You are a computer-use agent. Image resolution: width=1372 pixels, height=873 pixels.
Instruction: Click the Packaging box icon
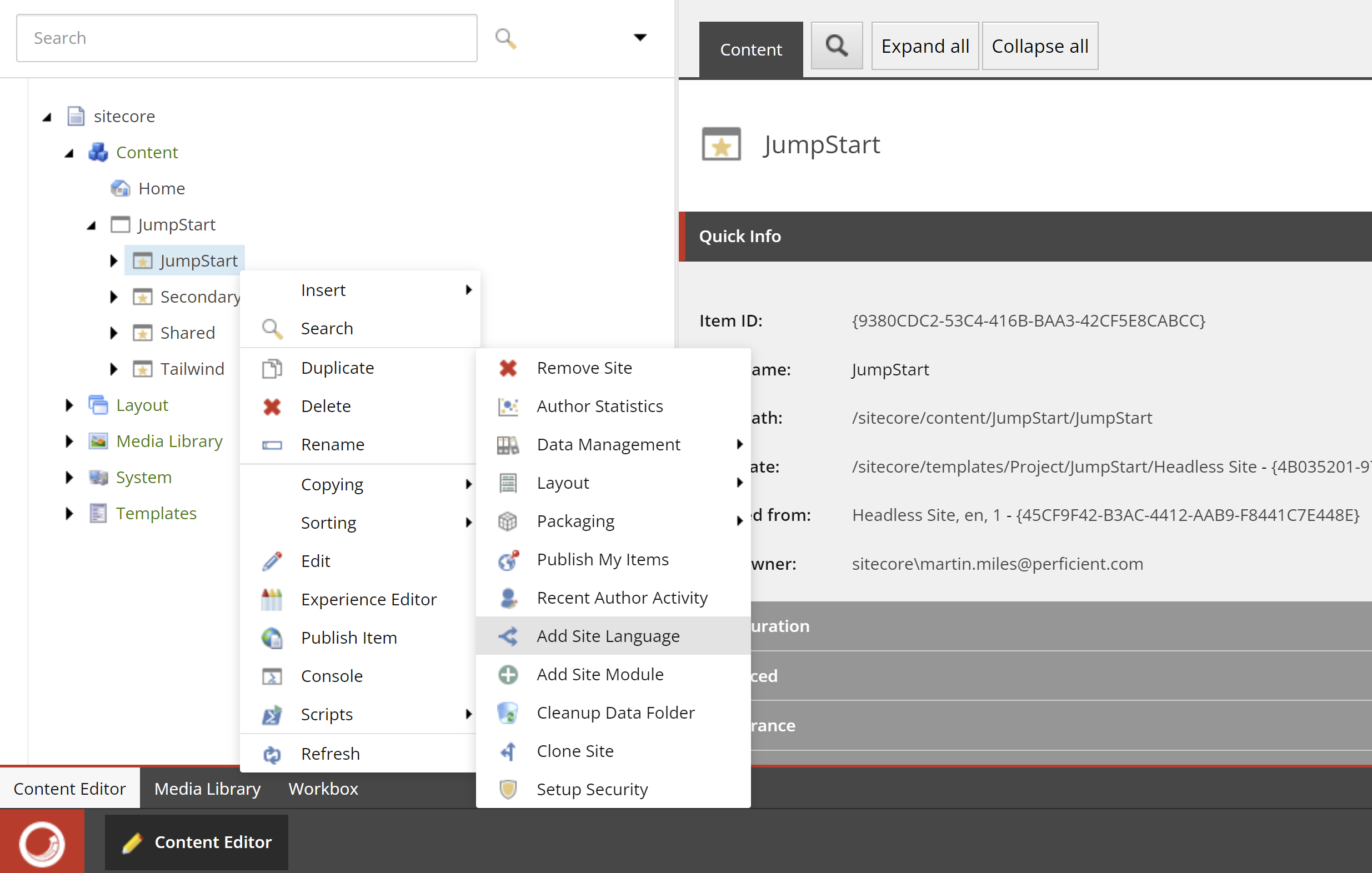(508, 521)
